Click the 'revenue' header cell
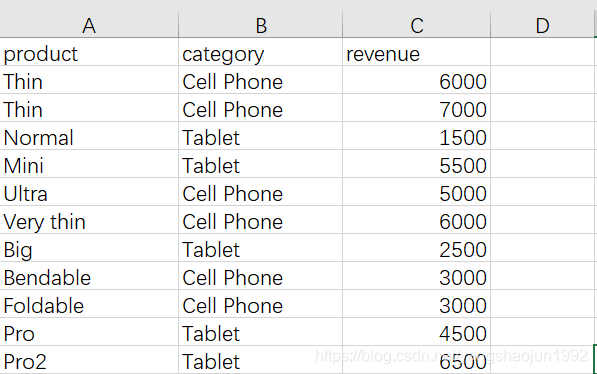 pos(417,52)
